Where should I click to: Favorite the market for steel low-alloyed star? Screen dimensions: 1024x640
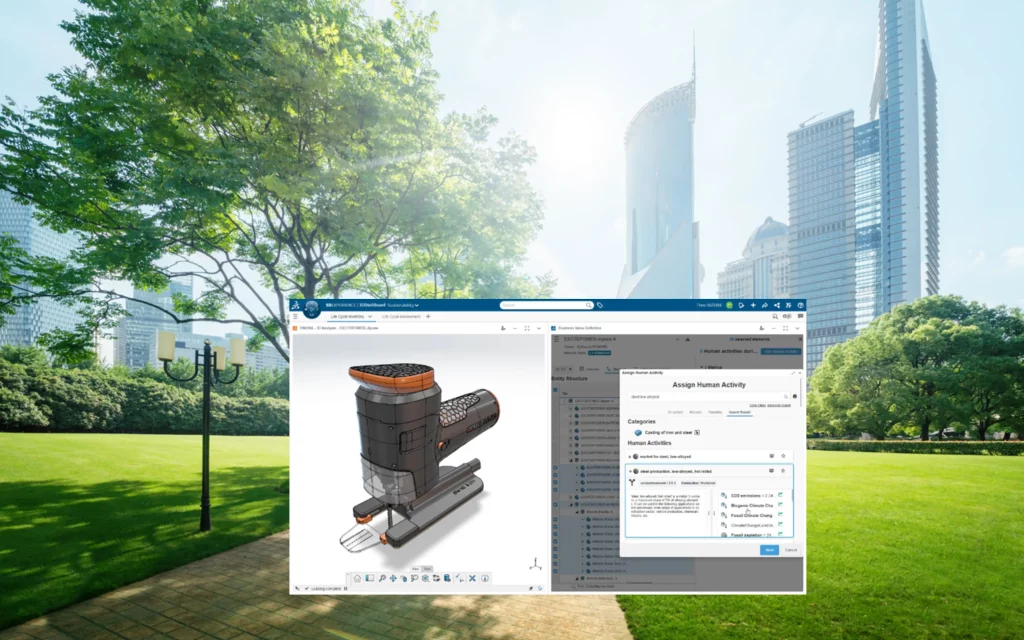[x=783, y=455]
